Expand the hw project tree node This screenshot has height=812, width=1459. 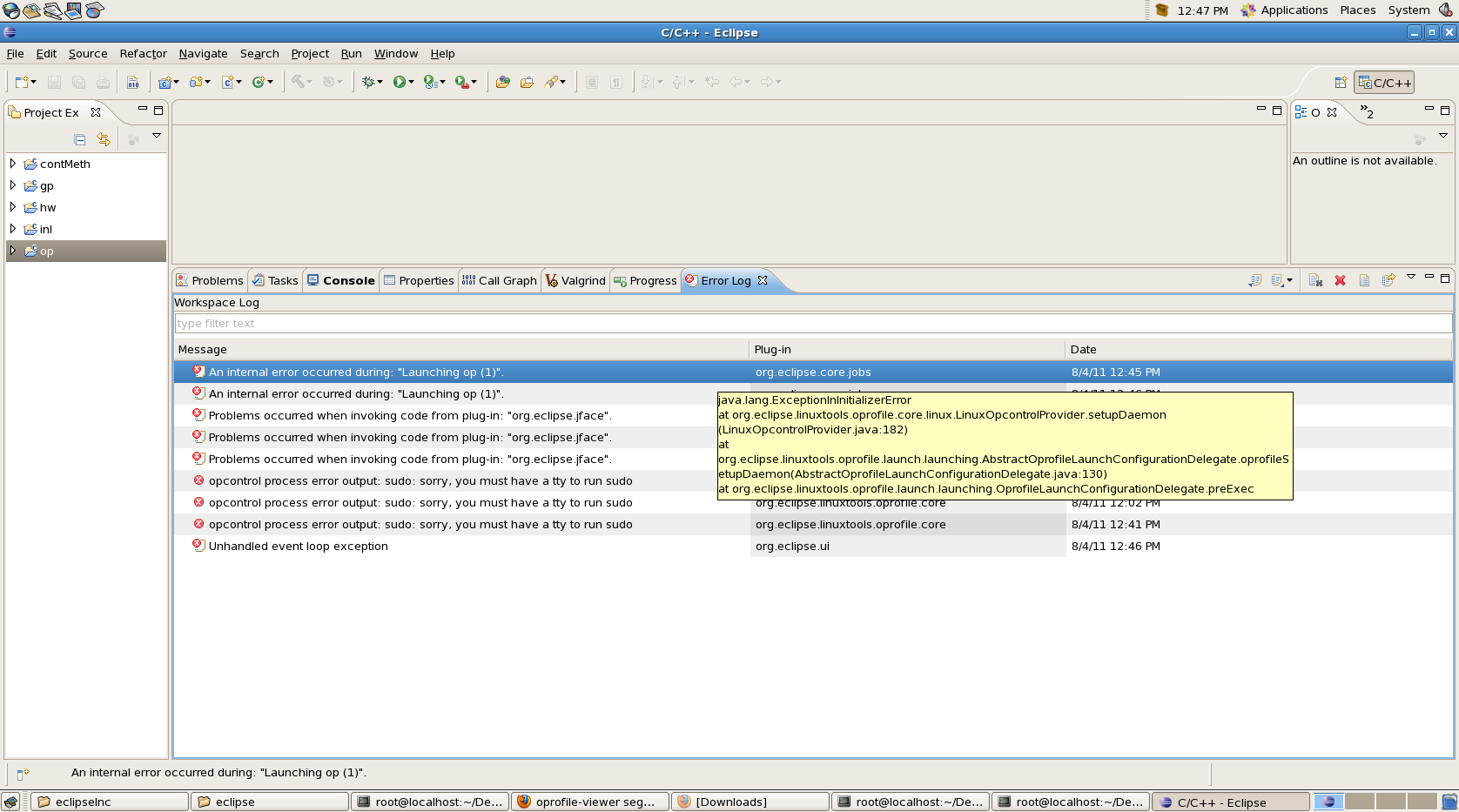(x=13, y=207)
